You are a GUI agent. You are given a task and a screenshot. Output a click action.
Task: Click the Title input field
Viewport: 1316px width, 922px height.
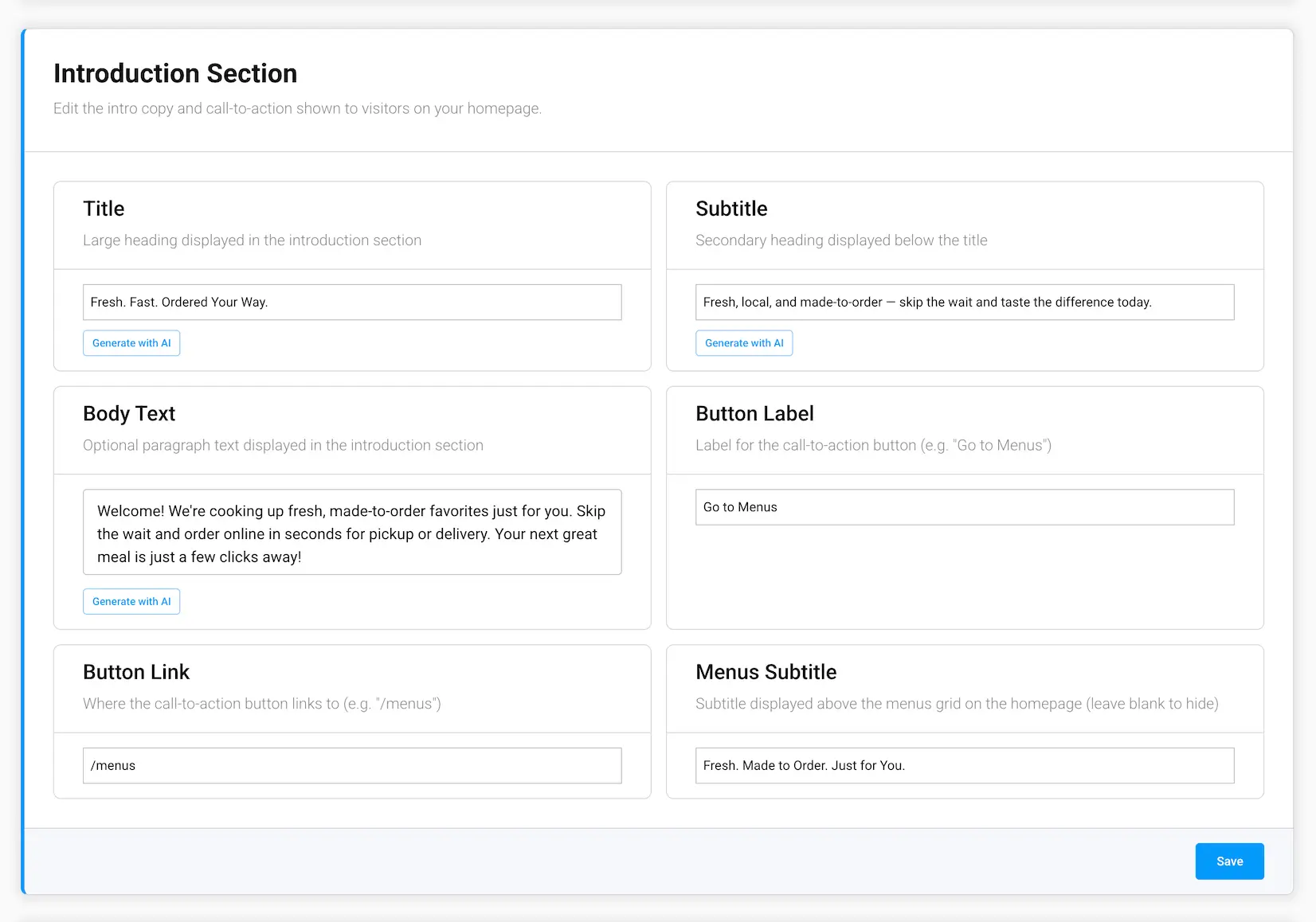click(x=352, y=303)
